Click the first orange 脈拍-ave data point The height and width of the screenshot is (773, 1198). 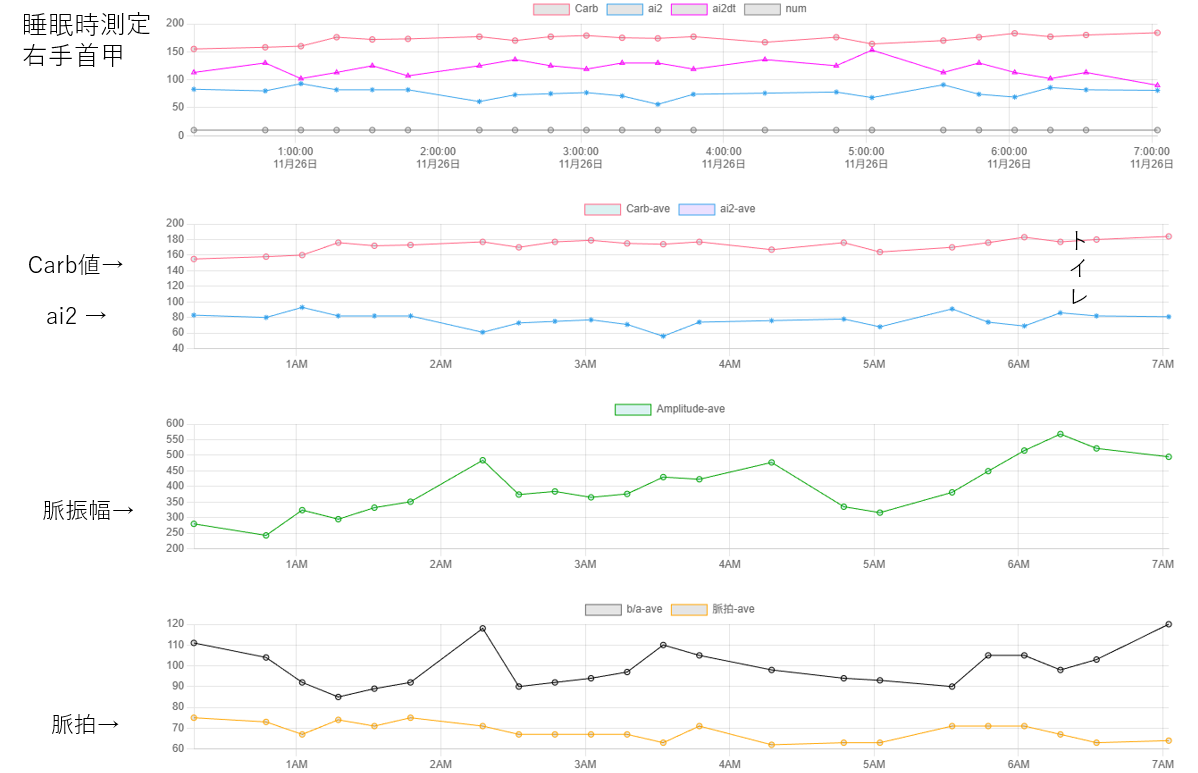(x=194, y=717)
